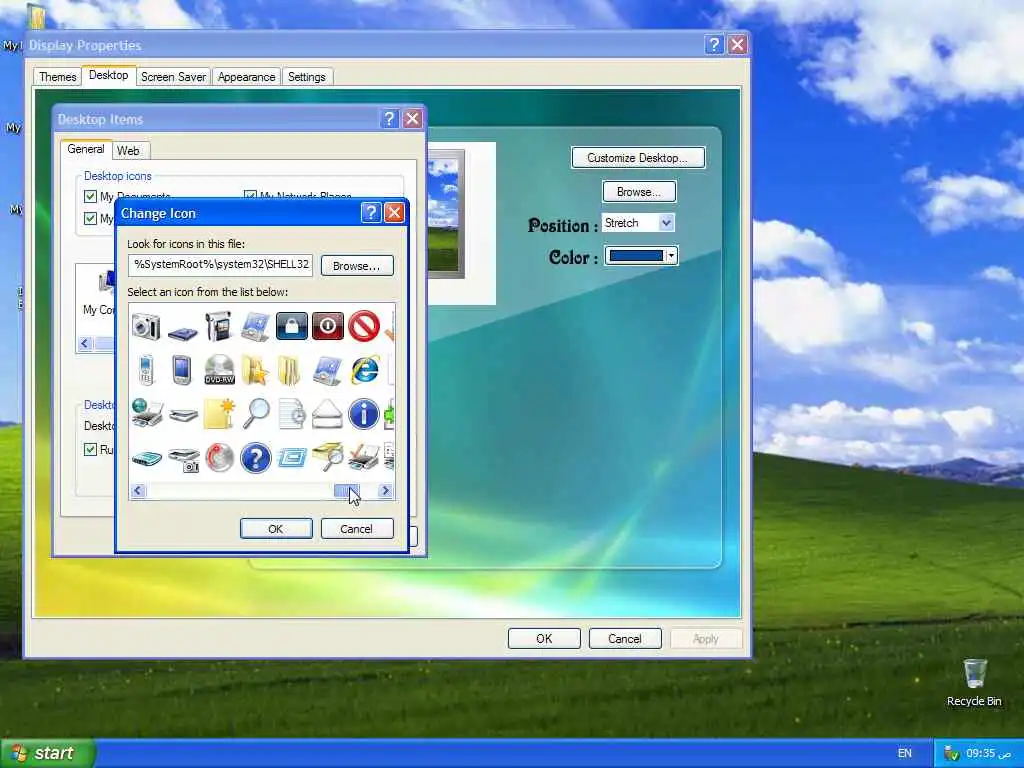This screenshot has width=1024, height=768.
Task: Select the cell phone icon
Action: click(x=146, y=370)
